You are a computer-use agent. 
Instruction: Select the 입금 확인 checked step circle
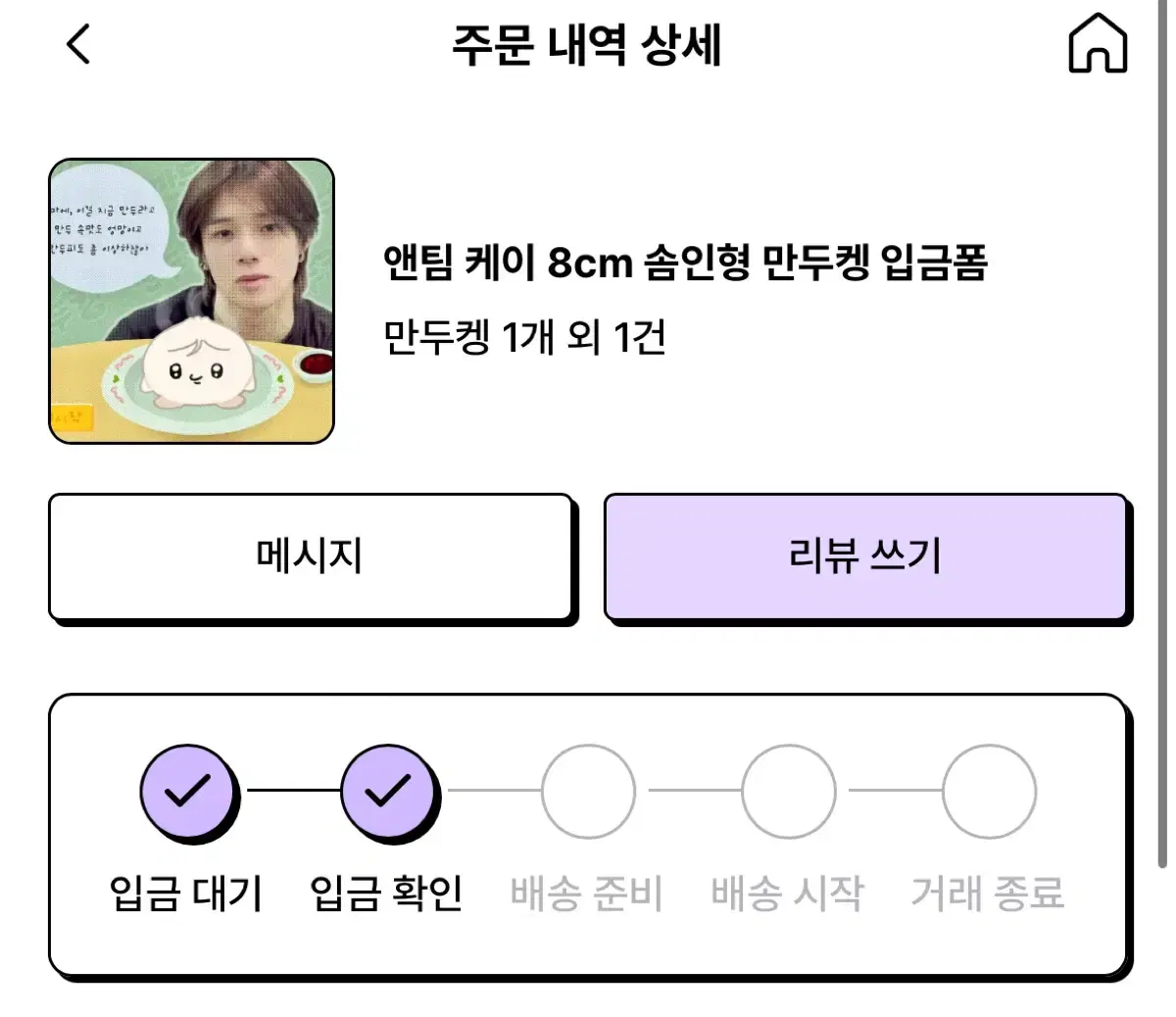tap(388, 792)
